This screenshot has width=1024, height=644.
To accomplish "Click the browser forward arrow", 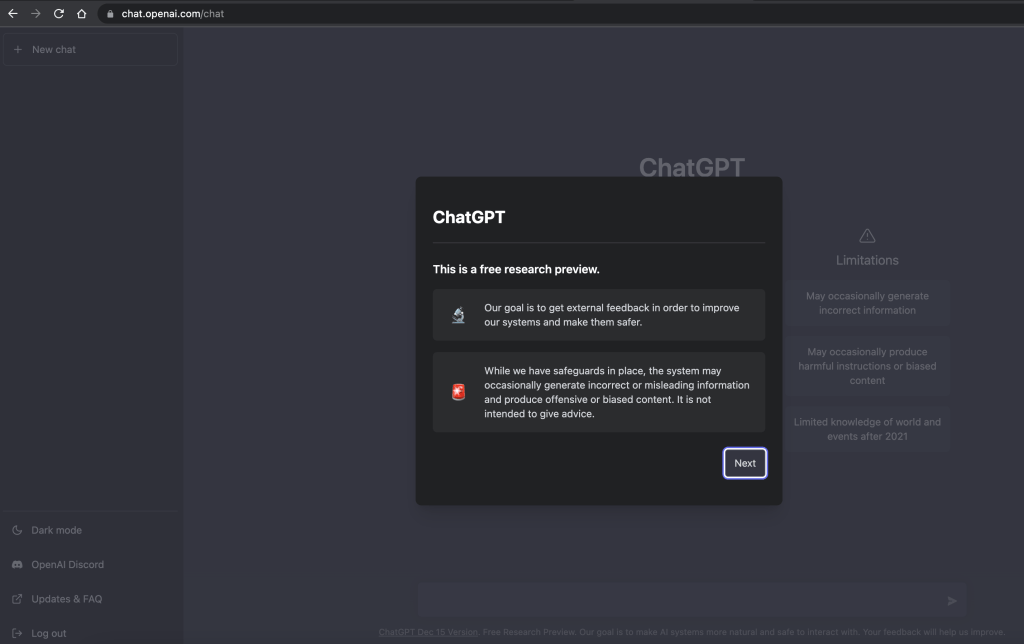I will click(x=36, y=14).
